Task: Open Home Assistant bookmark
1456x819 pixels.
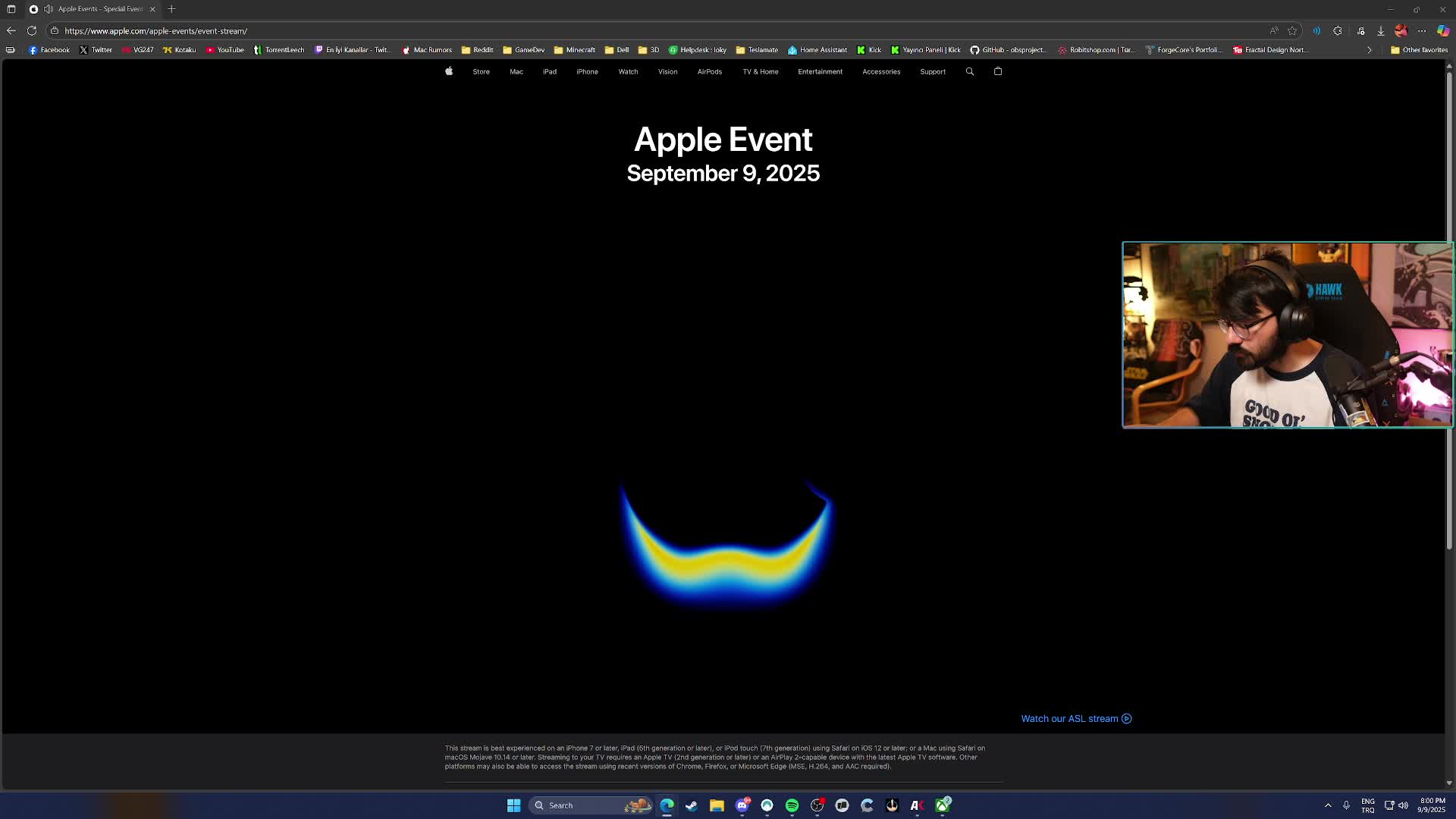Action: pyautogui.click(x=817, y=50)
